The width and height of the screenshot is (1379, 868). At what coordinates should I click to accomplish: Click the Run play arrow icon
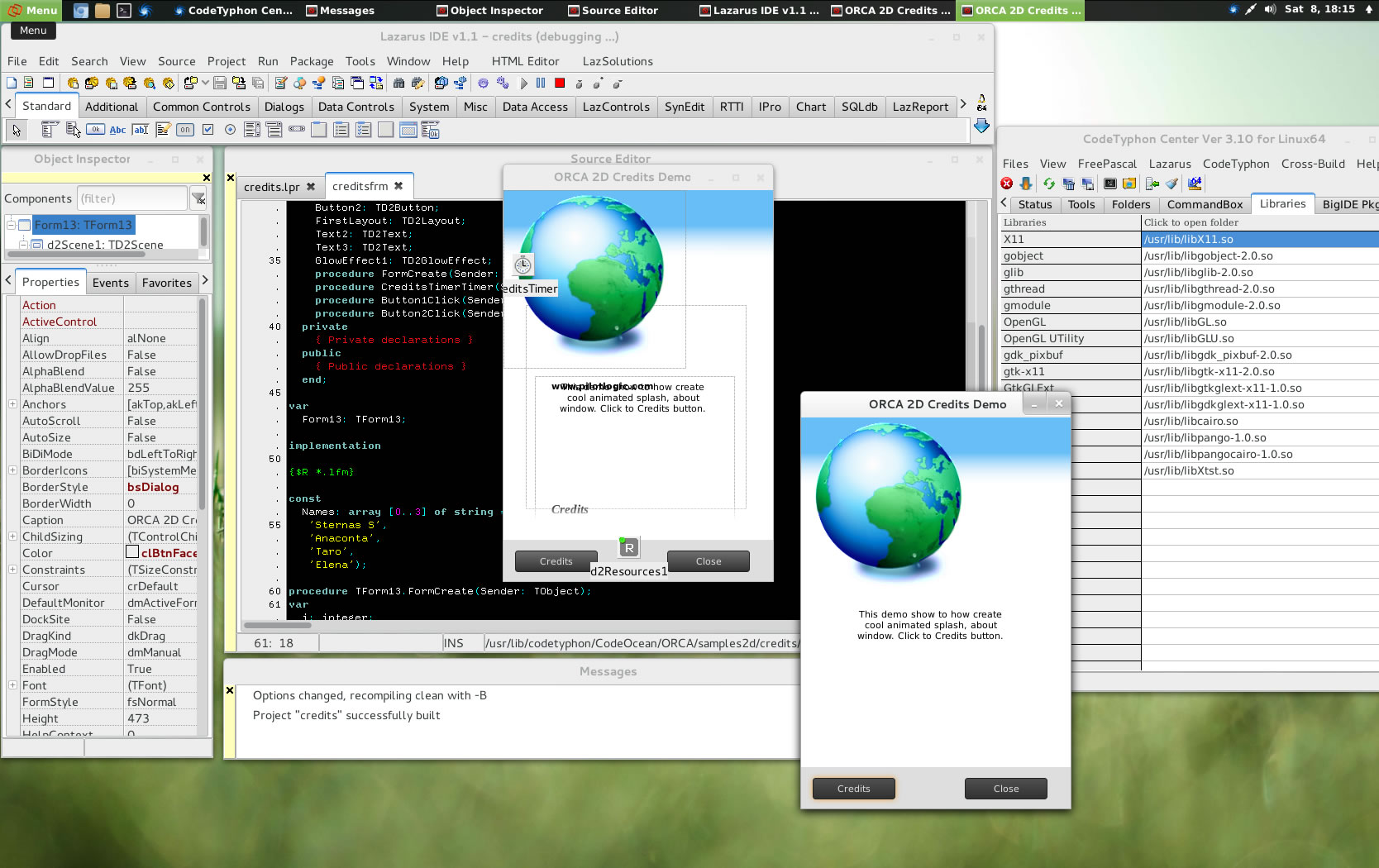523,83
